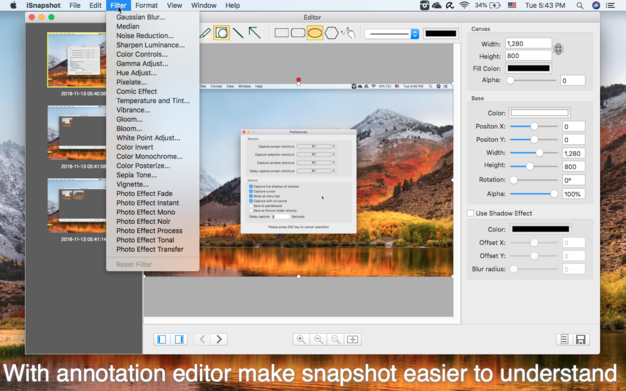Open the Wi-Fi status menu
Screen dimensions: 626x391
click(x=464, y=5)
